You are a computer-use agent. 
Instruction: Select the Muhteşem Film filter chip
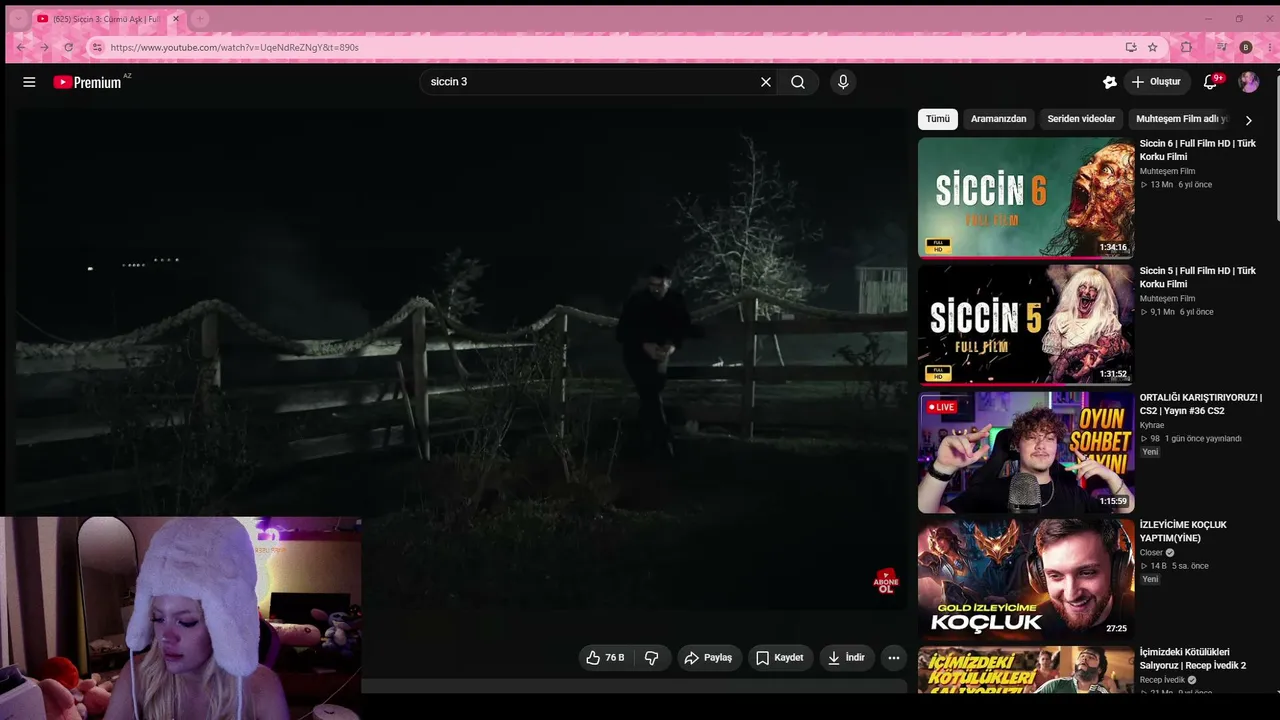1181,119
